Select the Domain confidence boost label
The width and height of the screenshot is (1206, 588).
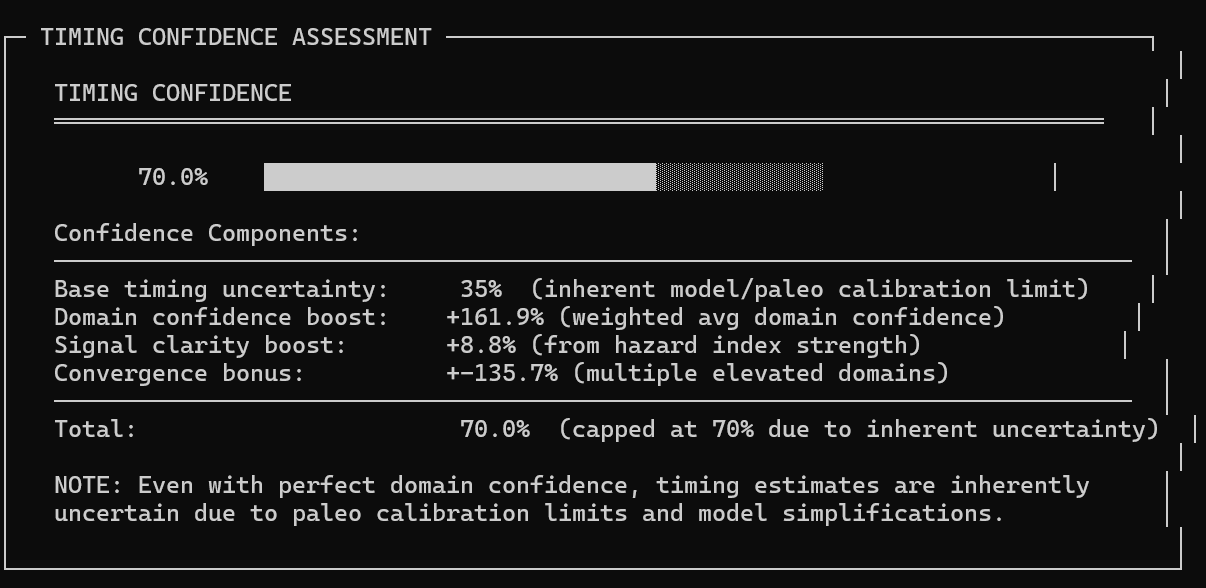pos(221,318)
